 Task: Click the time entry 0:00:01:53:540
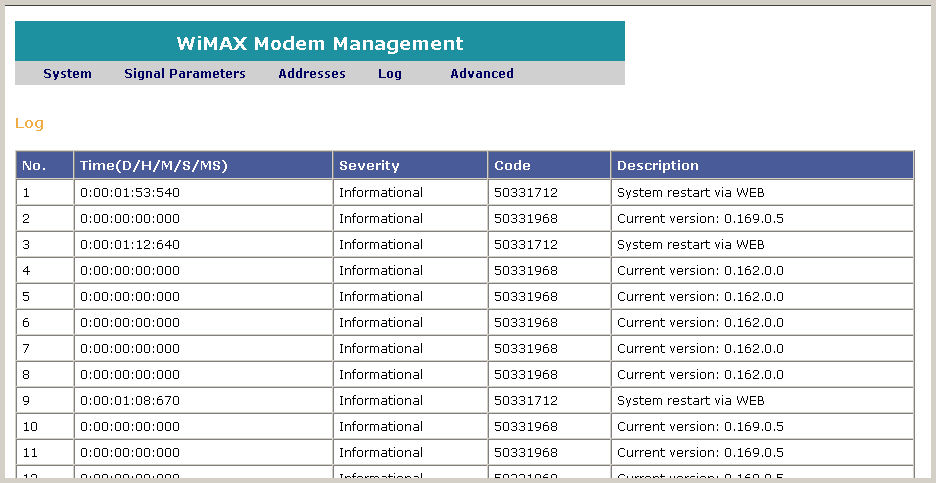pyautogui.click(x=130, y=192)
